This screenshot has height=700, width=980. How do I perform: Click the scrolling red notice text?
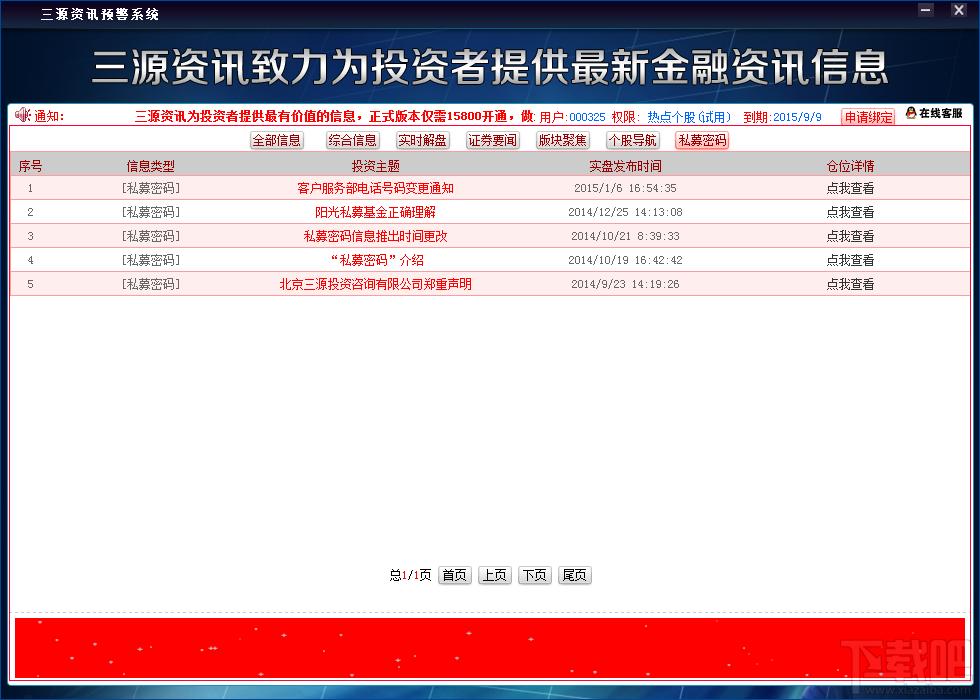334,116
